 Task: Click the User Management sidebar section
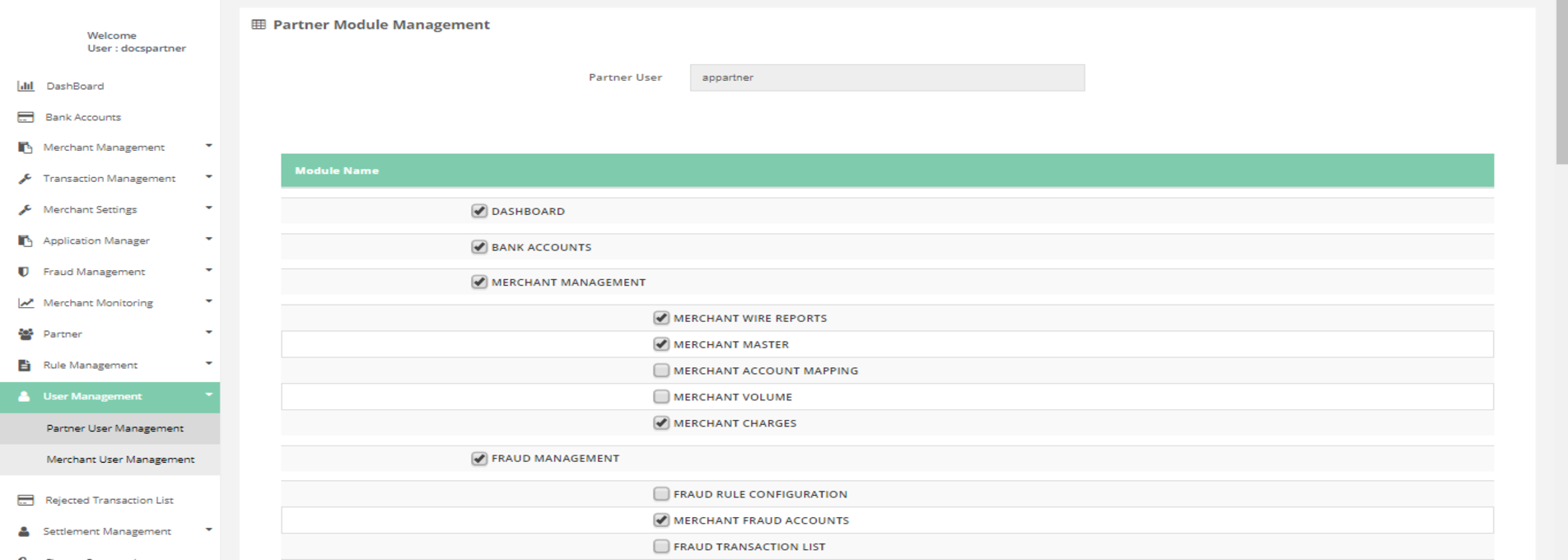[92, 396]
